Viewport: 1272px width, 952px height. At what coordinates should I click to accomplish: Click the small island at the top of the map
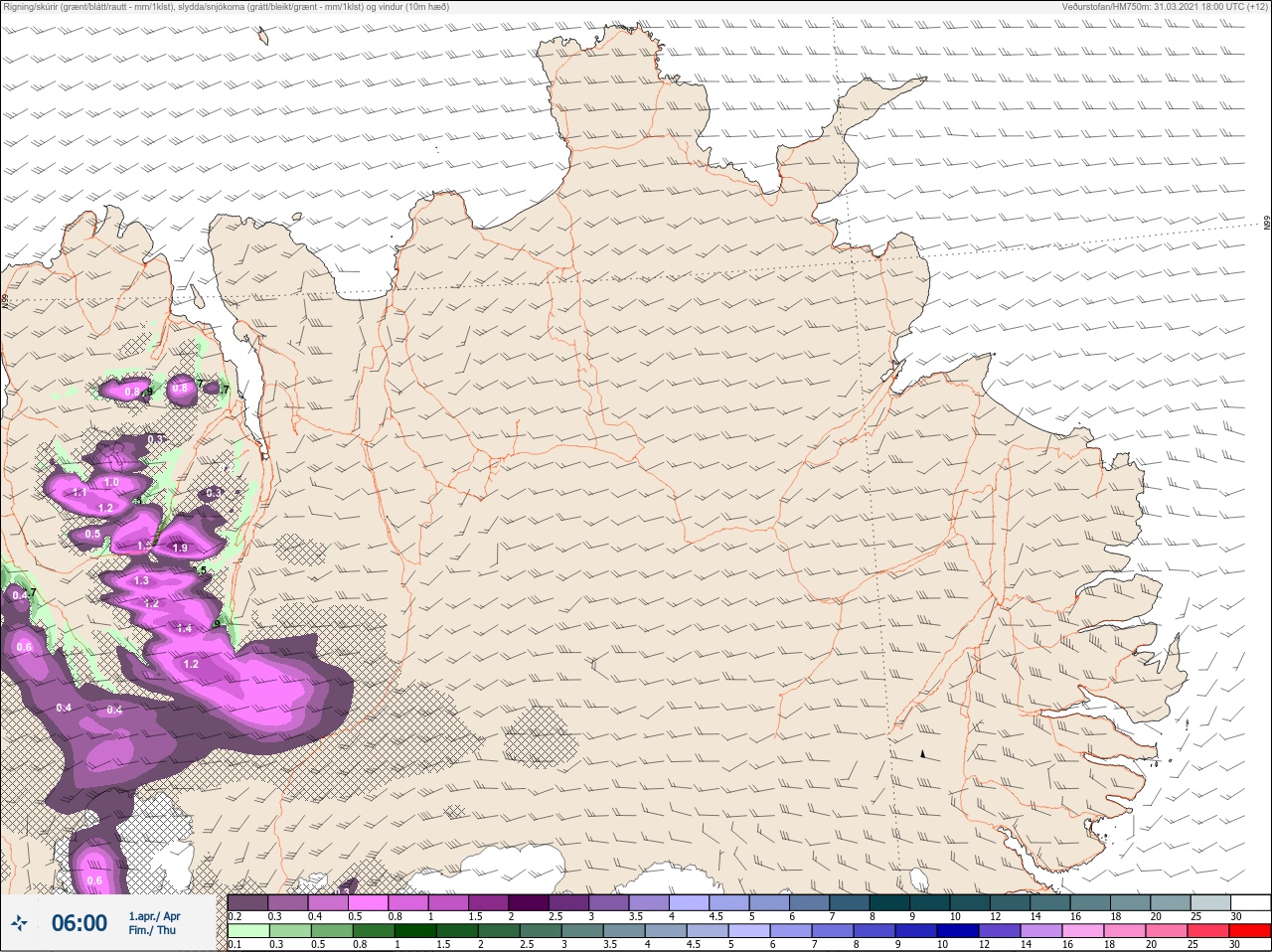pyautogui.click(x=264, y=37)
